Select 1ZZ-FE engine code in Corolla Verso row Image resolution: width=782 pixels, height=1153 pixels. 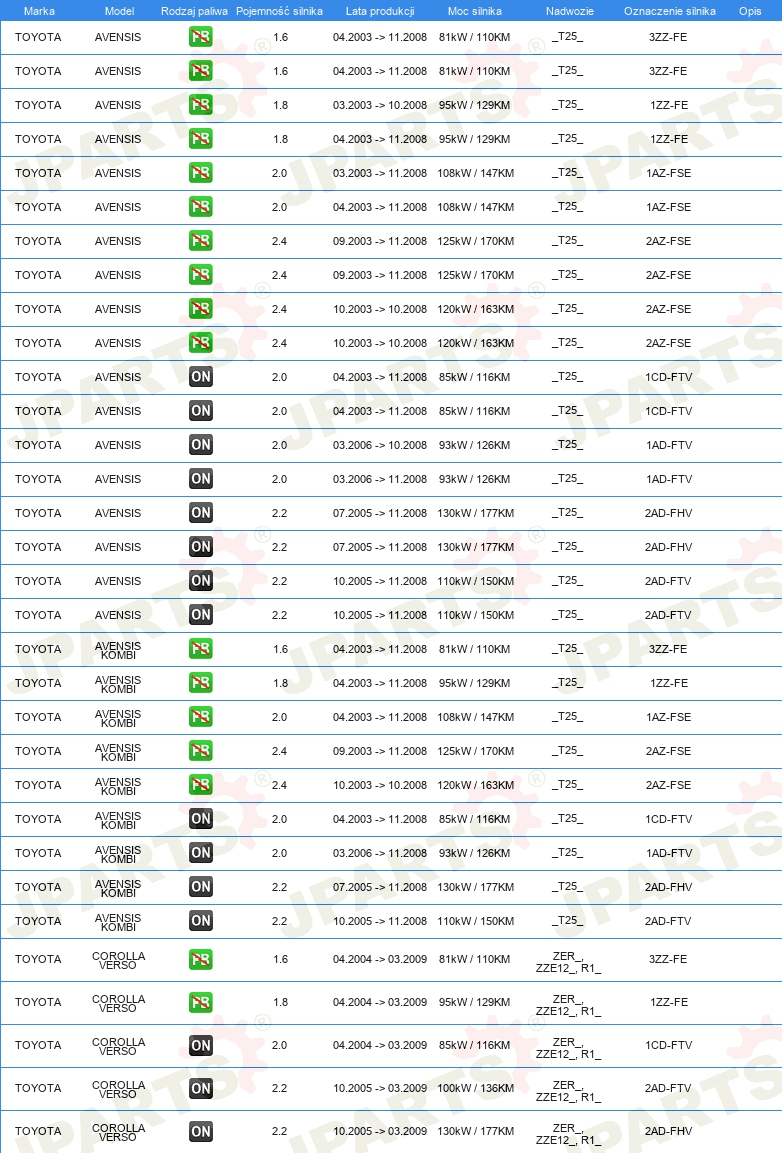pos(669,1002)
